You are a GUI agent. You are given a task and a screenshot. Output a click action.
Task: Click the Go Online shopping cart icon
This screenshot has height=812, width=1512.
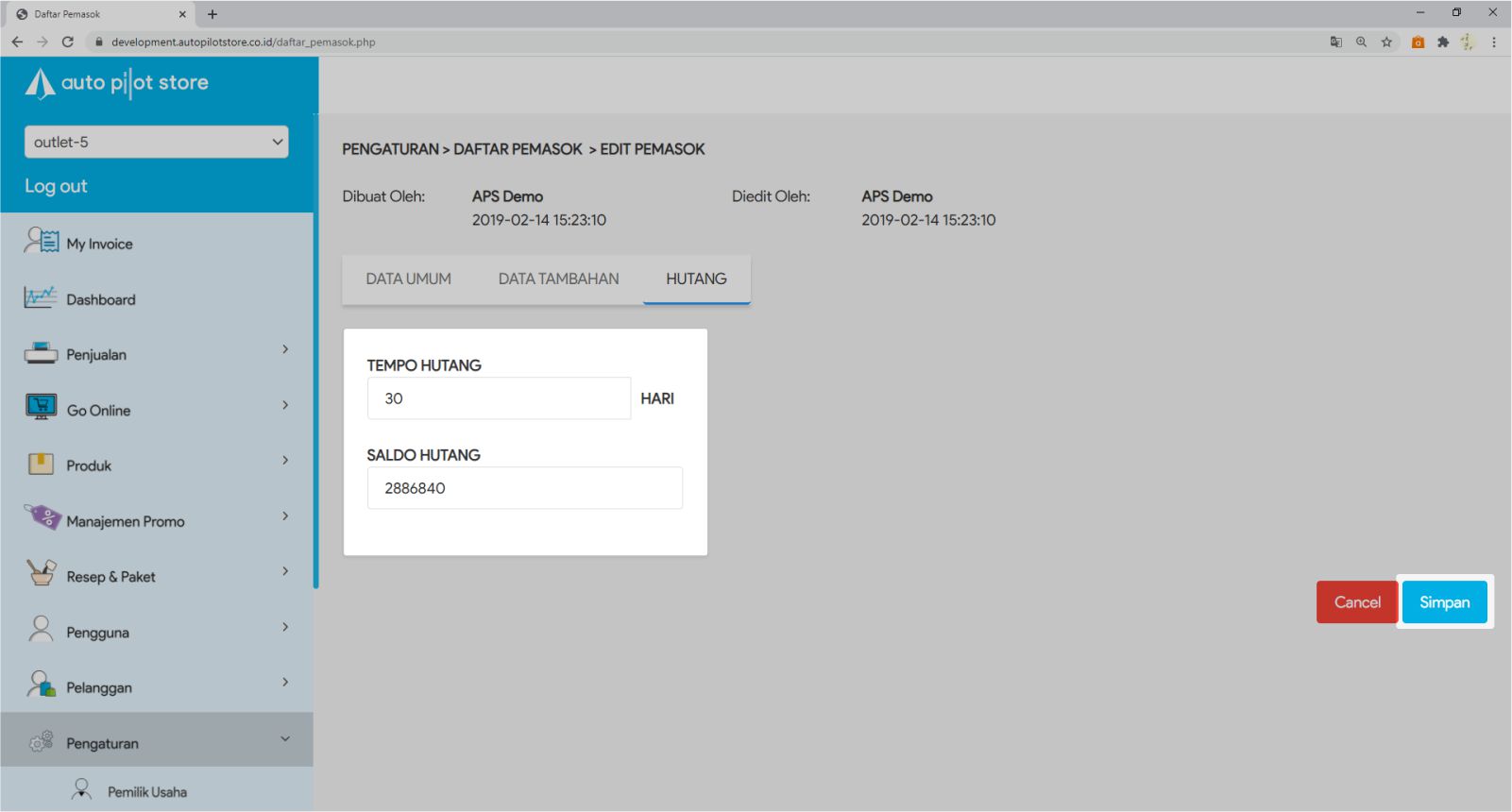pos(41,408)
